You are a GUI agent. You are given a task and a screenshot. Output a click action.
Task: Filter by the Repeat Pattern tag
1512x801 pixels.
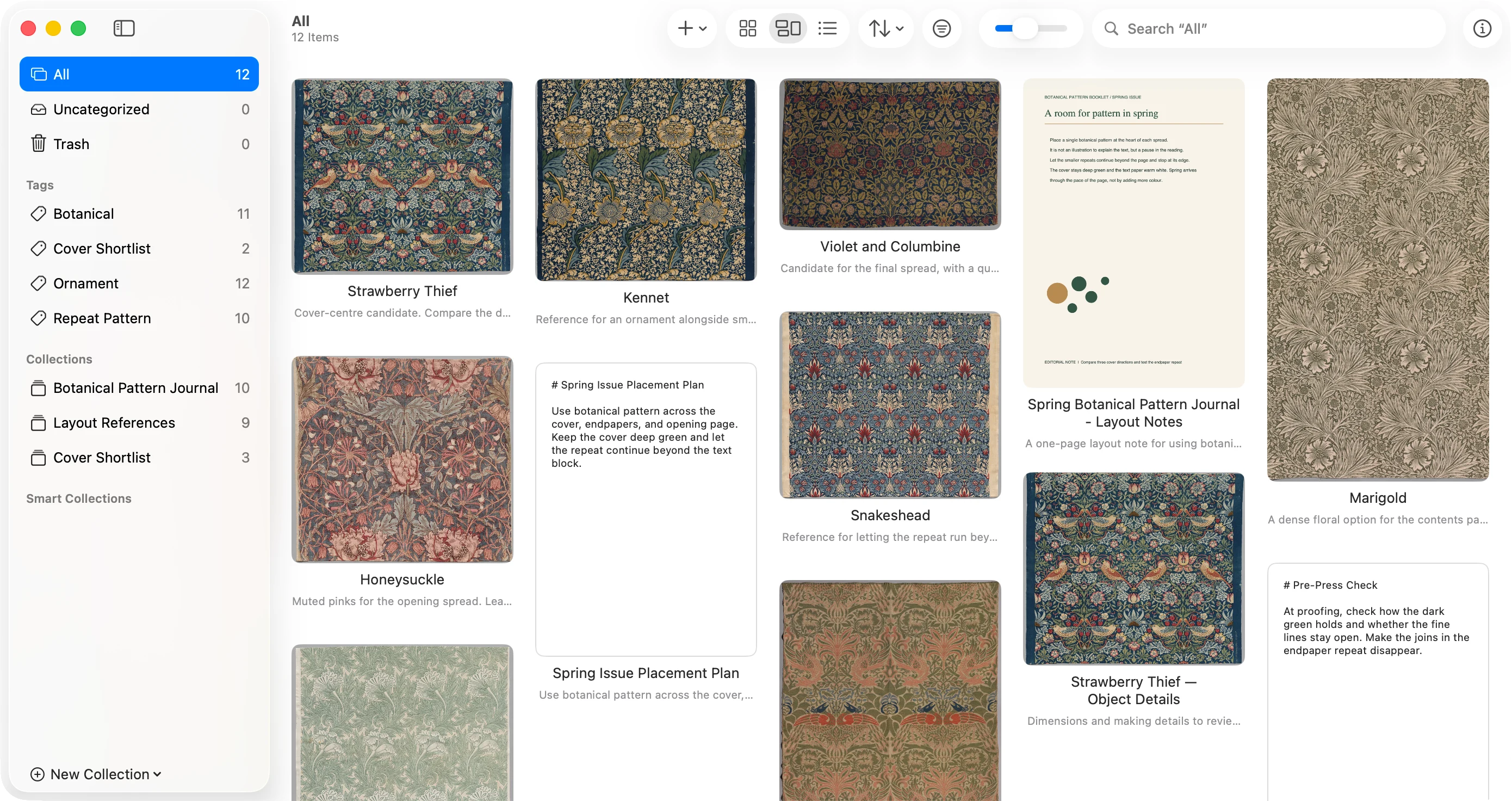(139, 318)
